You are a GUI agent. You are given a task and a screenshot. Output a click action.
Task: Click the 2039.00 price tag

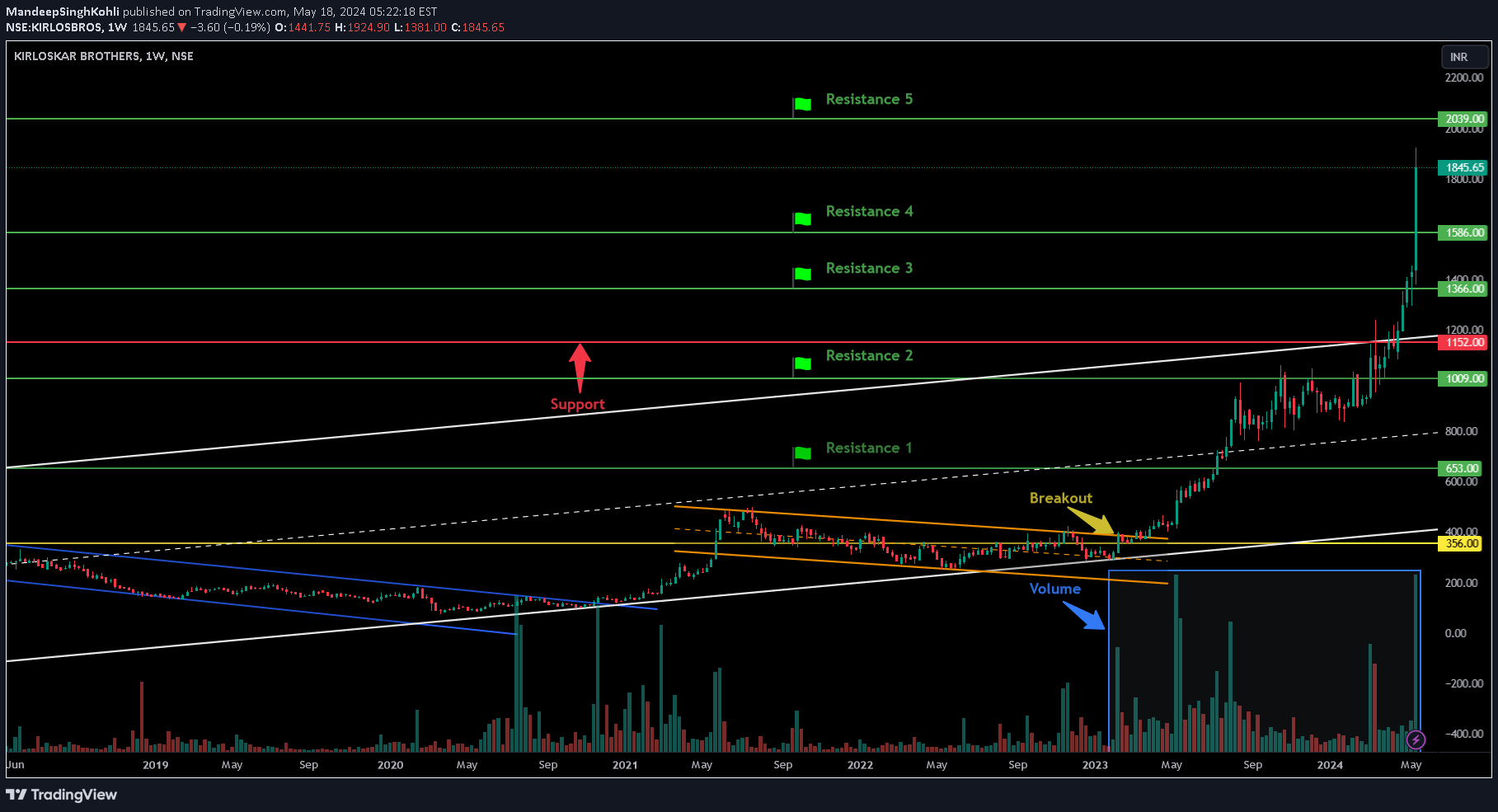pos(1463,119)
